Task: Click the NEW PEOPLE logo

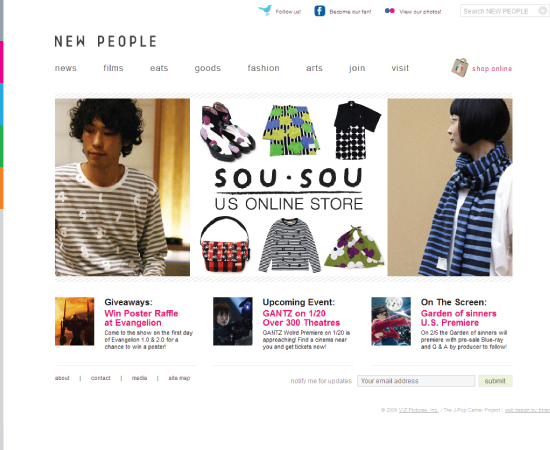Action: (x=106, y=41)
